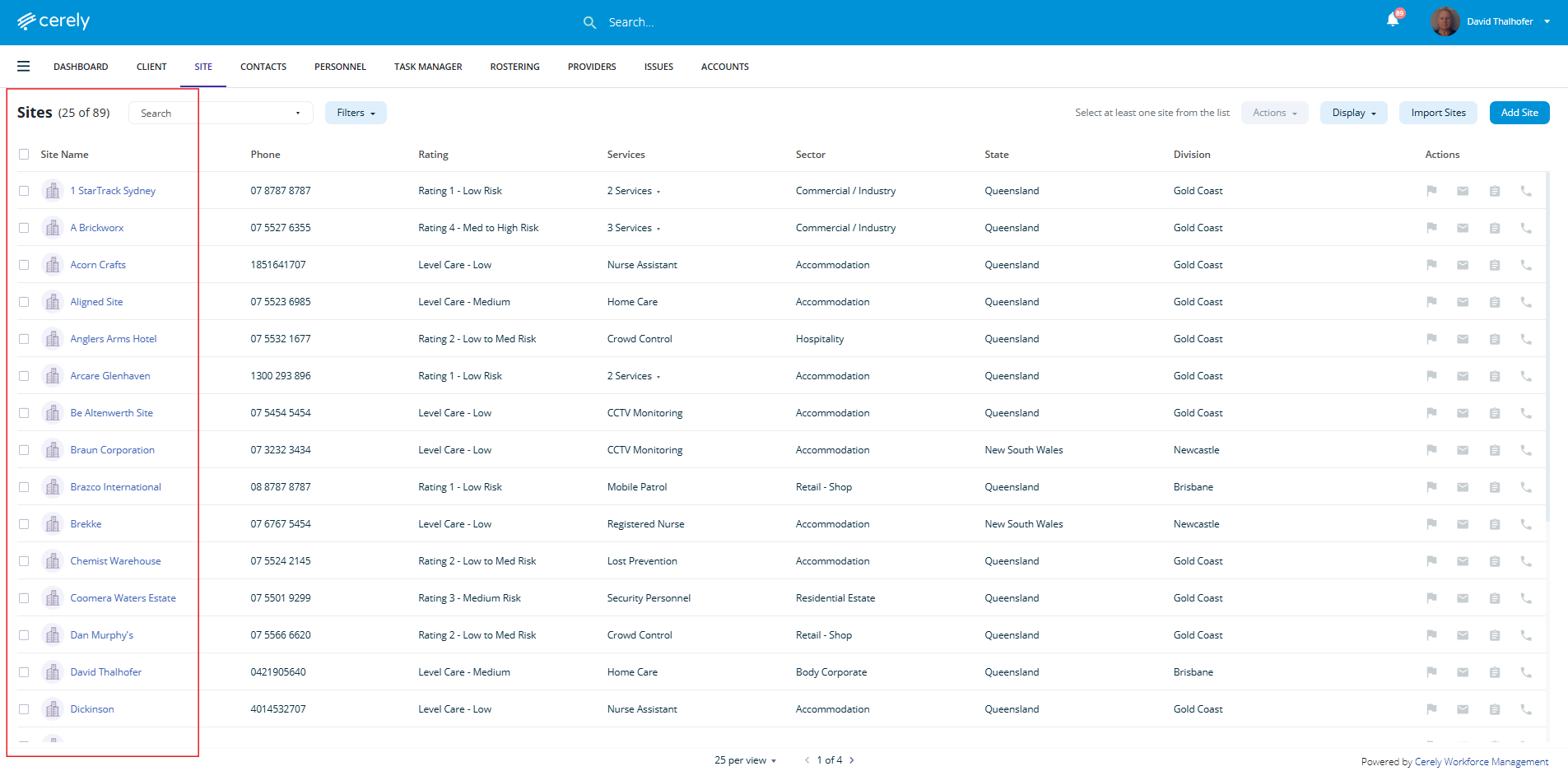This screenshot has height=771, width=1568.
Task: Click the Add Site button
Action: [x=1519, y=113]
